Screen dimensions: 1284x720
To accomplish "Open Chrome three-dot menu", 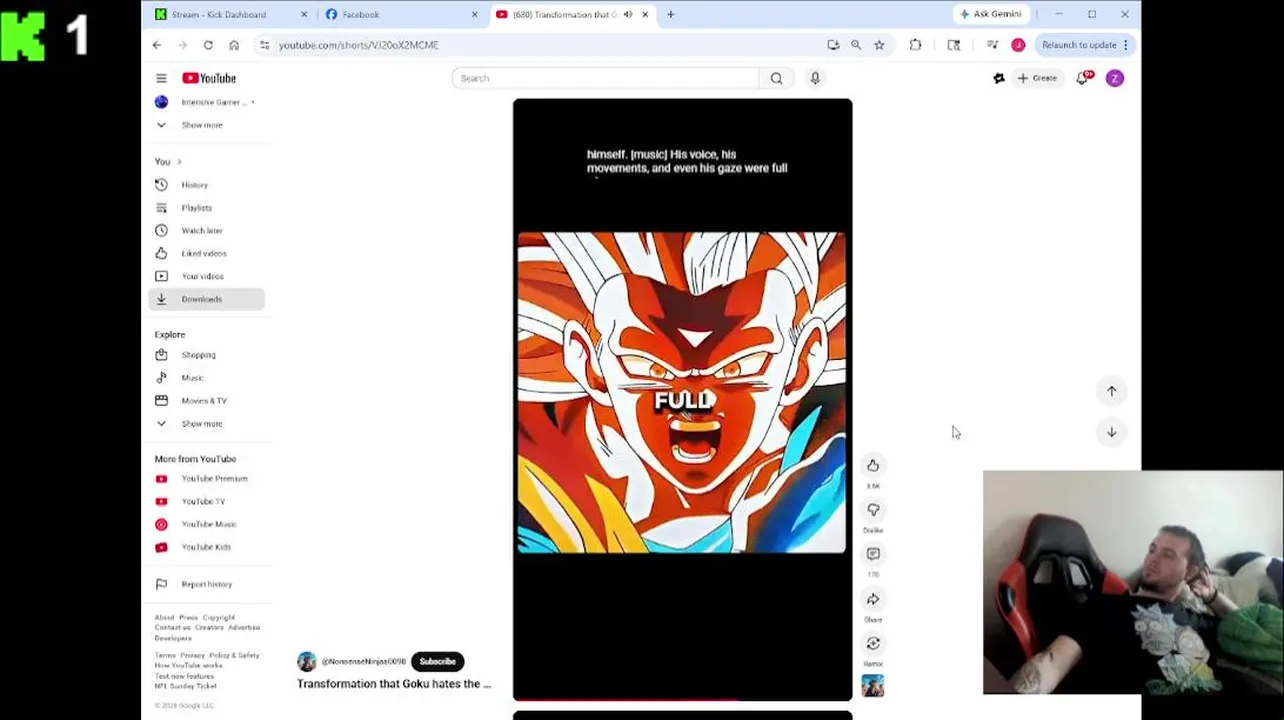I will [x=1126, y=45].
